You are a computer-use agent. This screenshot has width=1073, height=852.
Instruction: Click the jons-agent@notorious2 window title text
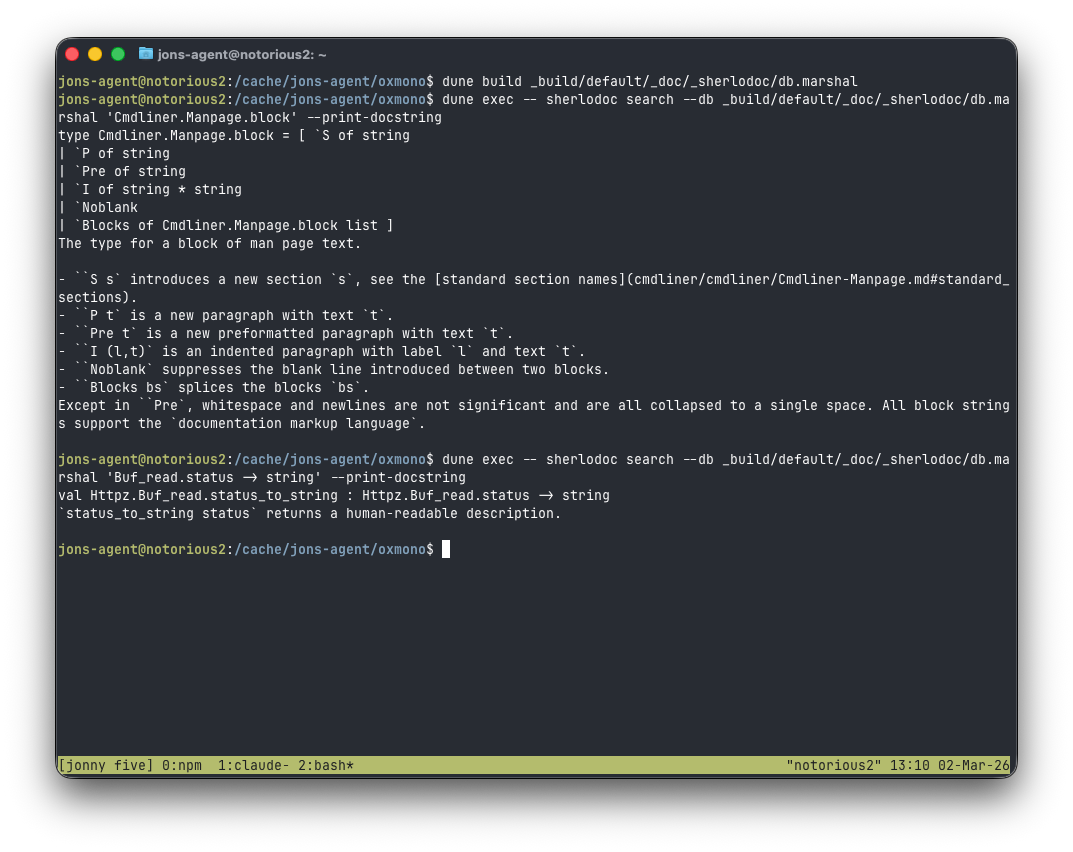(242, 54)
